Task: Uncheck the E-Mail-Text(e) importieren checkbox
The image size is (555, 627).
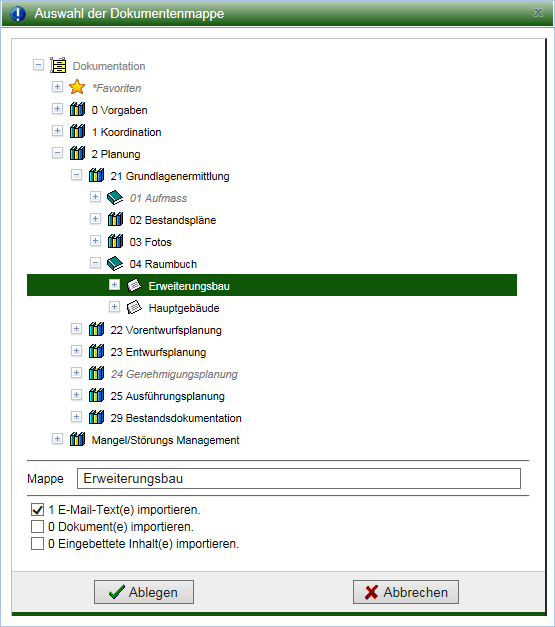Action: click(x=37, y=510)
